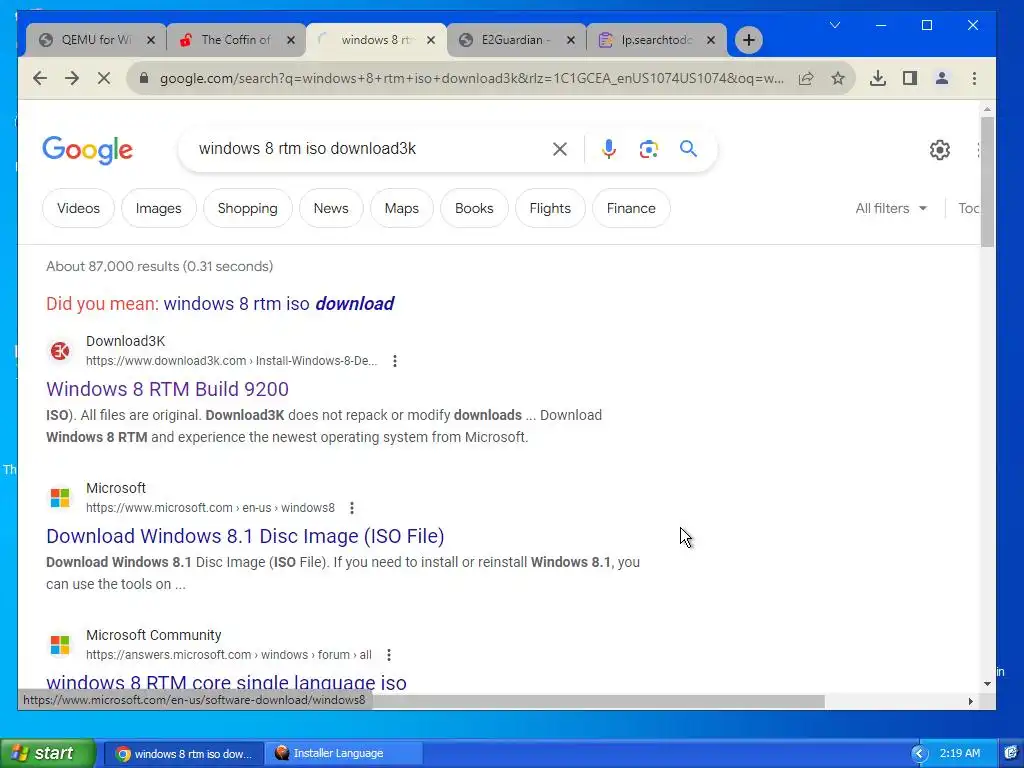The image size is (1024, 768).
Task: Close the E2Guardian tab
Action: (571, 40)
